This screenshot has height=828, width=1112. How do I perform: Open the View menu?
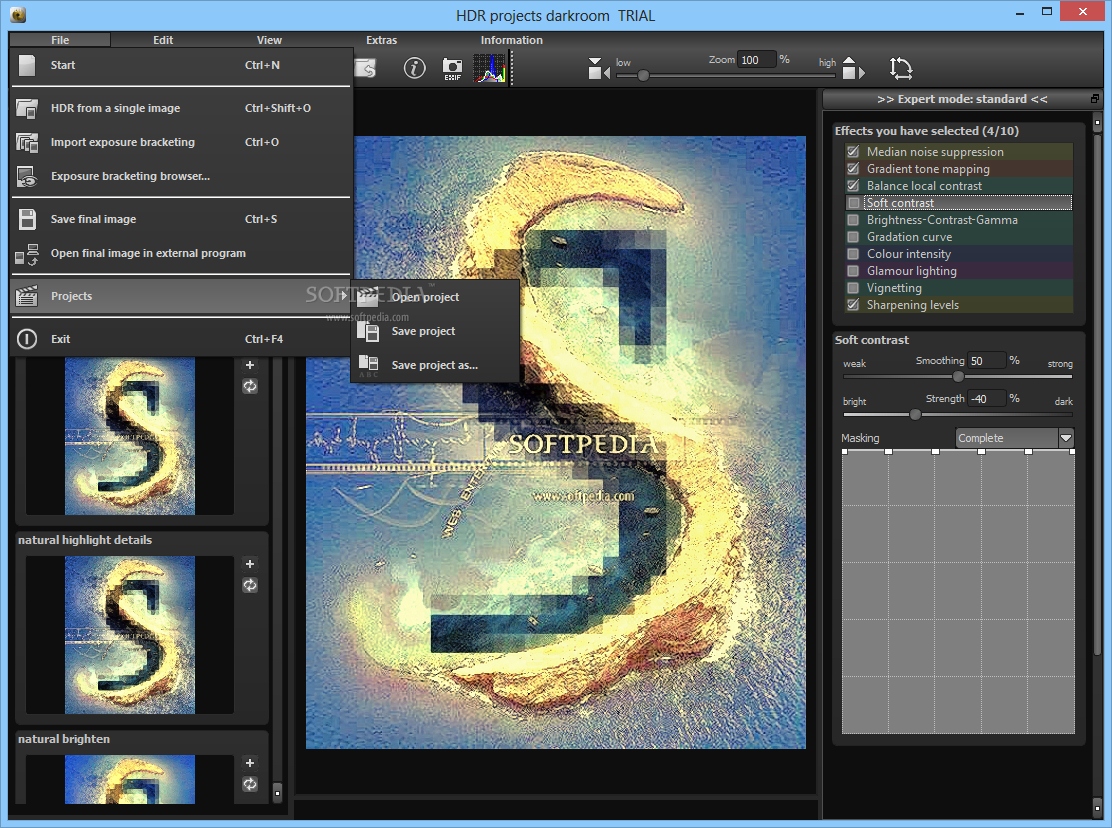[269, 40]
